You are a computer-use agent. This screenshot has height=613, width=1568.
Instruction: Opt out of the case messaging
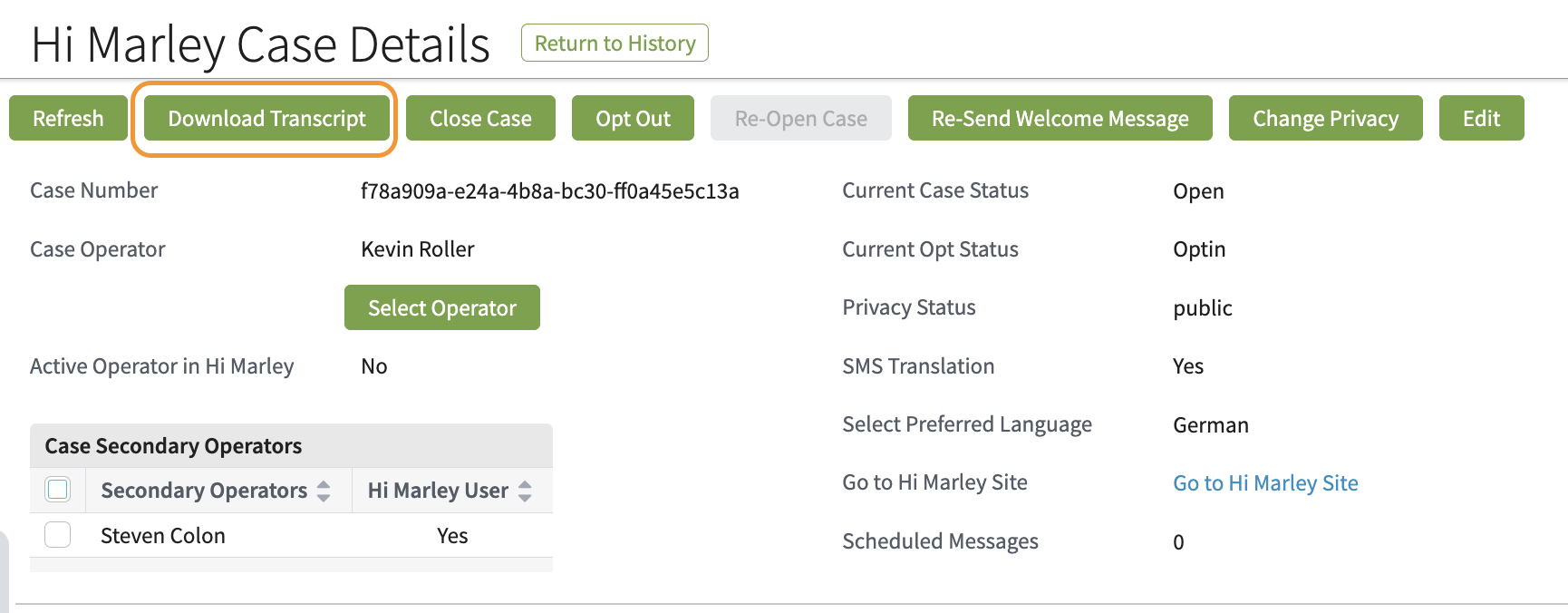[x=633, y=118]
